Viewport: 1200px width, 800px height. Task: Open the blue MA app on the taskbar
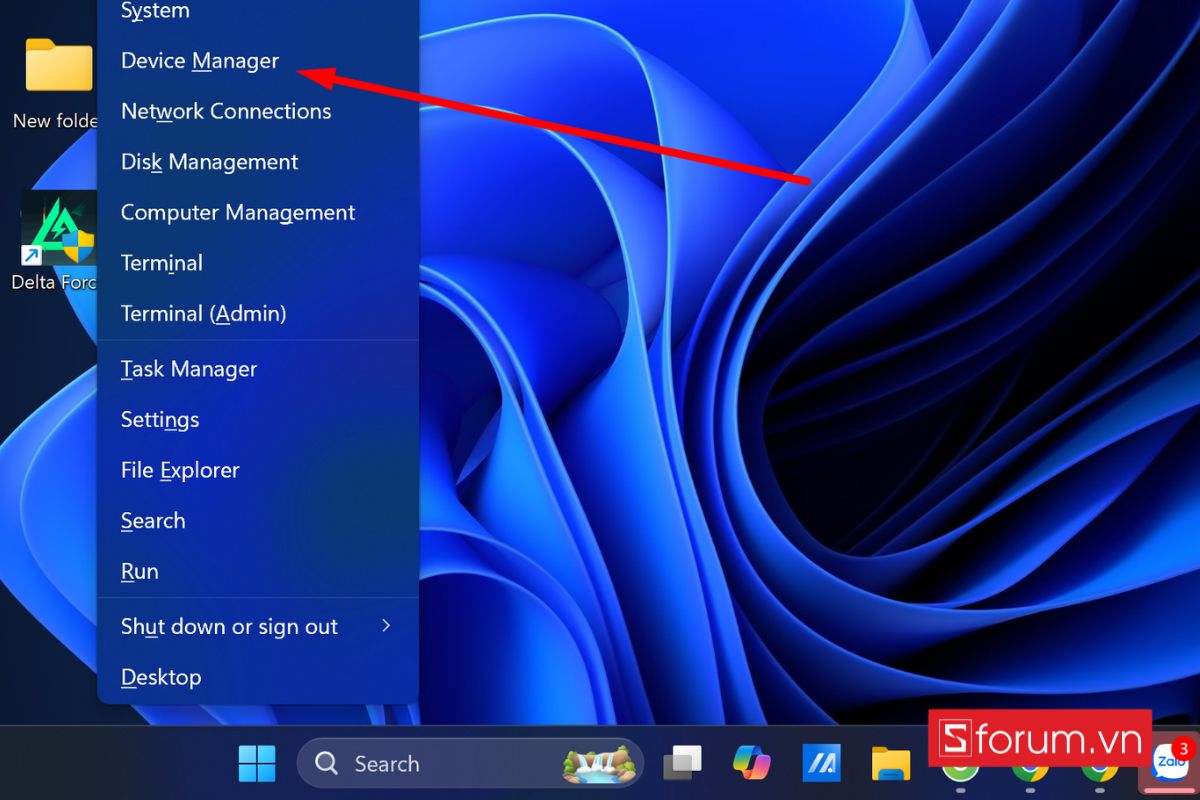pos(821,764)
